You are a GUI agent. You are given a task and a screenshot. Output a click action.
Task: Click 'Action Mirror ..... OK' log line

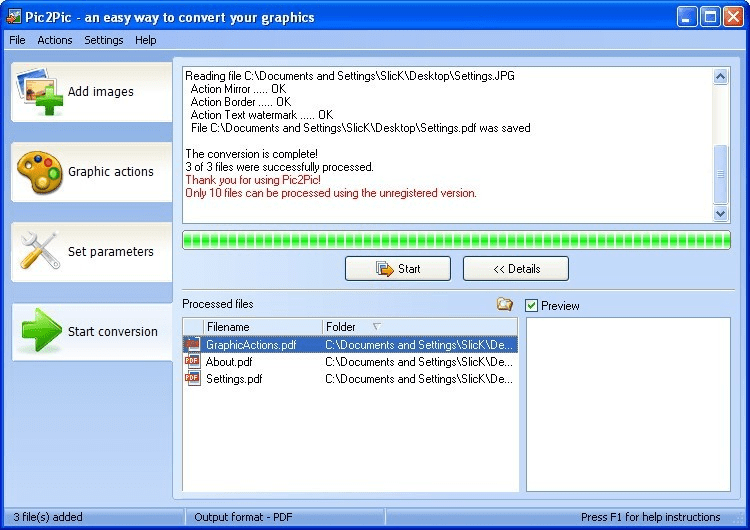point(238,89)
